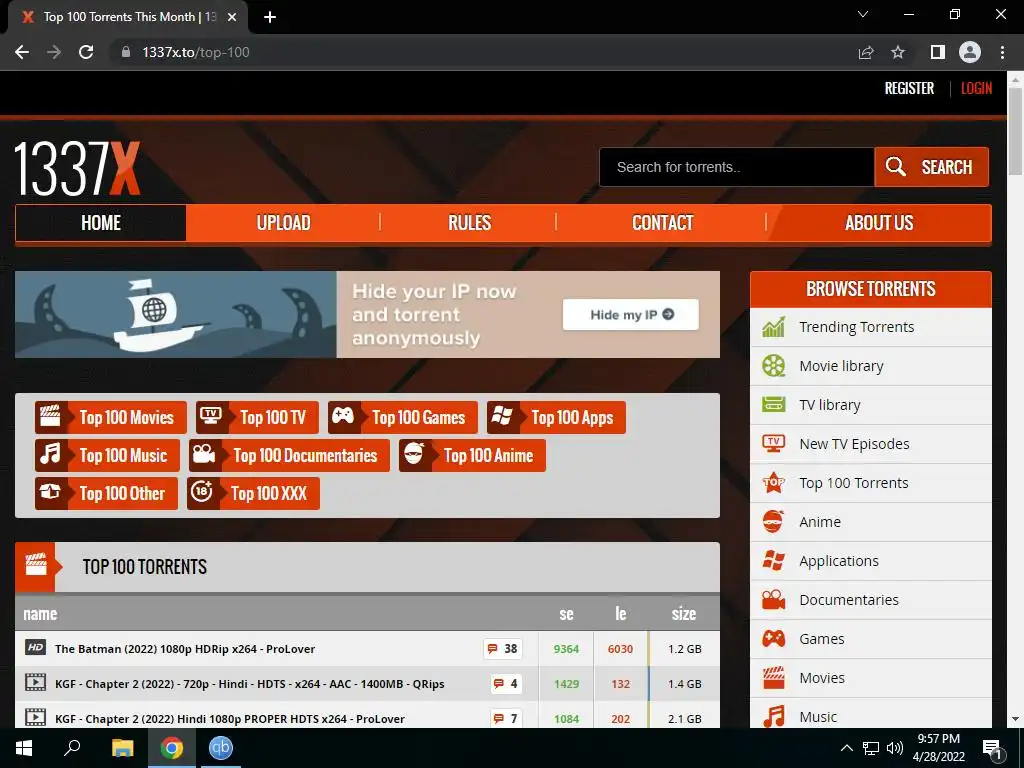Open The Batman (2022) 1080p HDRip torrent
This screenshot has width=1024, height=768.
(185, 648)
